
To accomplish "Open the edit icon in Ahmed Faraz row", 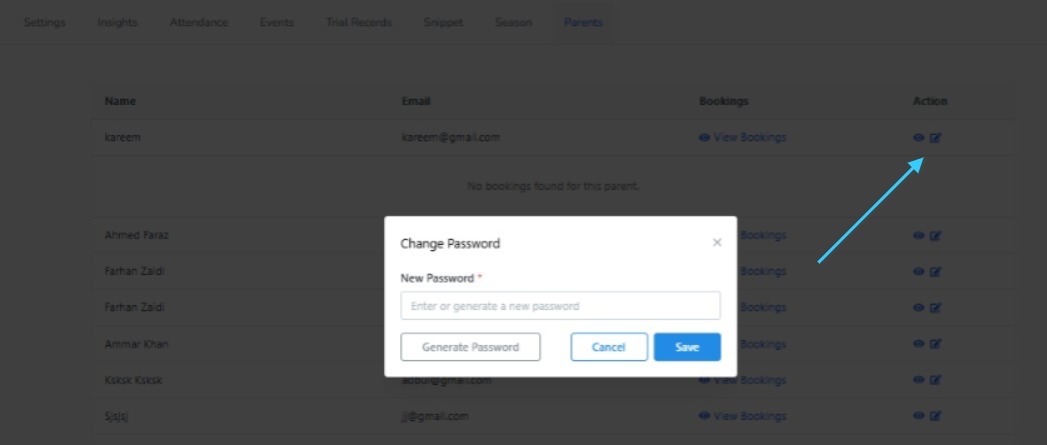I will 935,235.
